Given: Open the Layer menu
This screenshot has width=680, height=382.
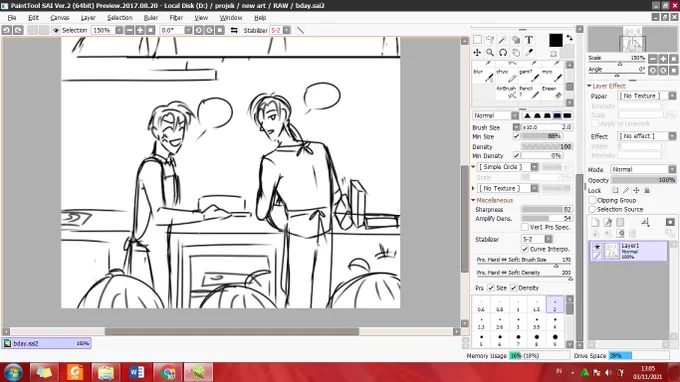Looking at the screenshot, I should (x=88, y=18).
